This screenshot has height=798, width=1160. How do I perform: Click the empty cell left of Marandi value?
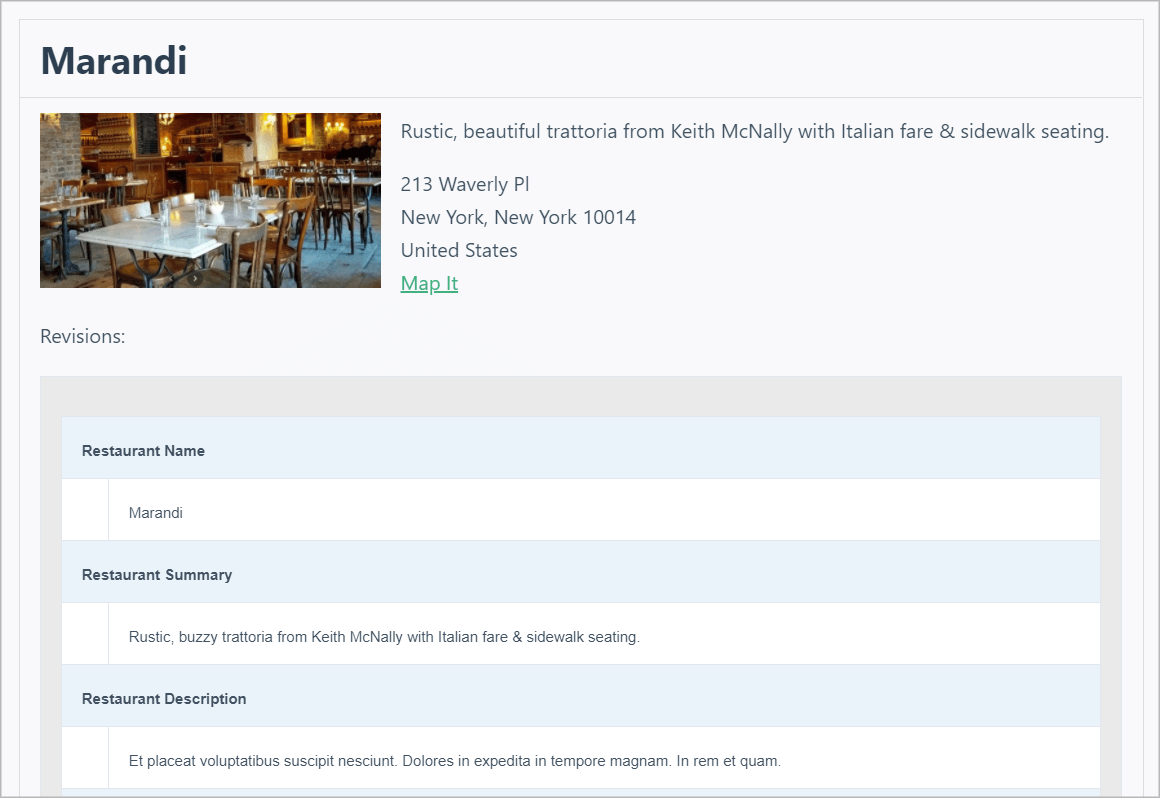click(x=85, y=510)
